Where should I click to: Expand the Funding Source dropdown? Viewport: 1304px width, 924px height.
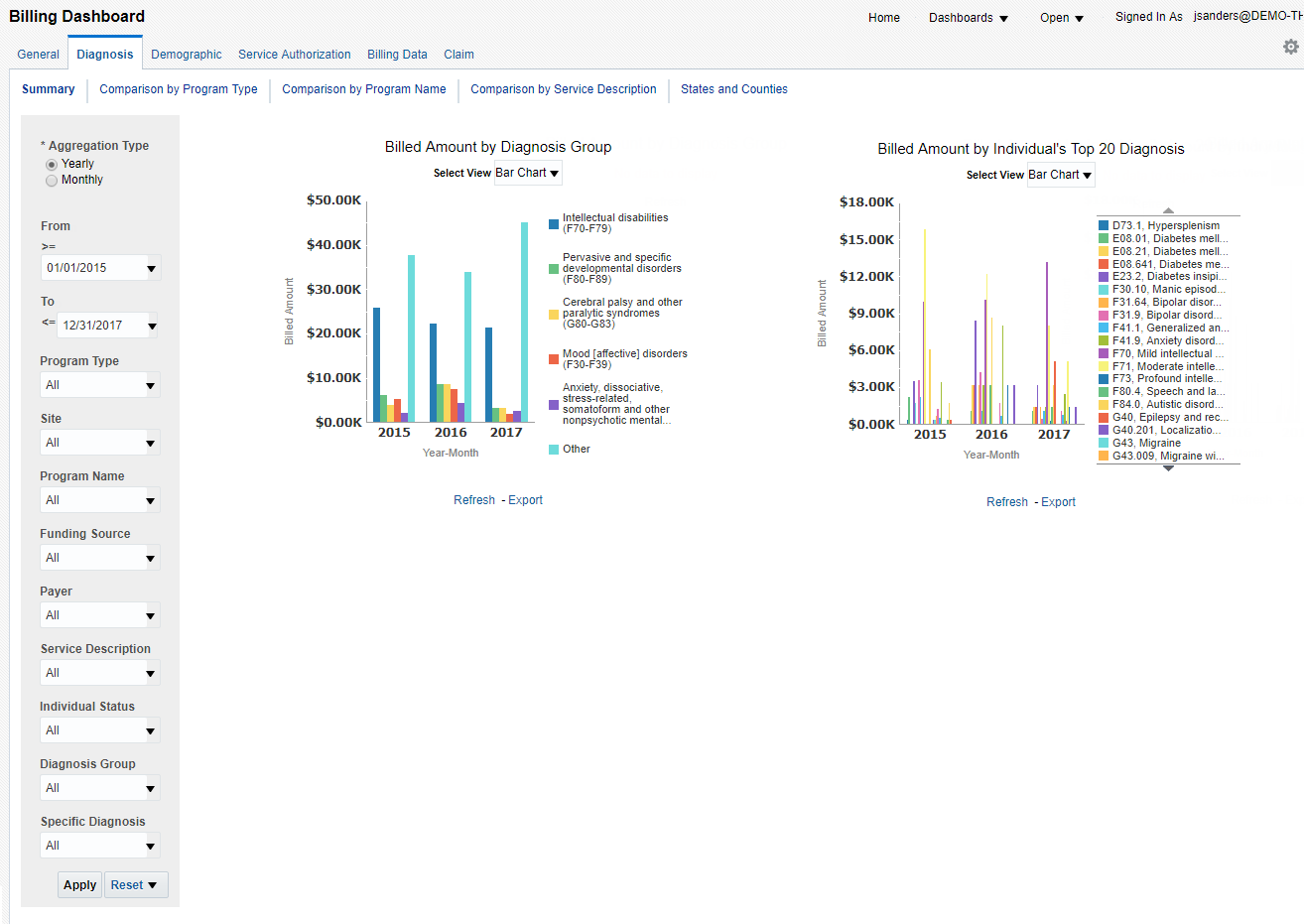(151, 558)
